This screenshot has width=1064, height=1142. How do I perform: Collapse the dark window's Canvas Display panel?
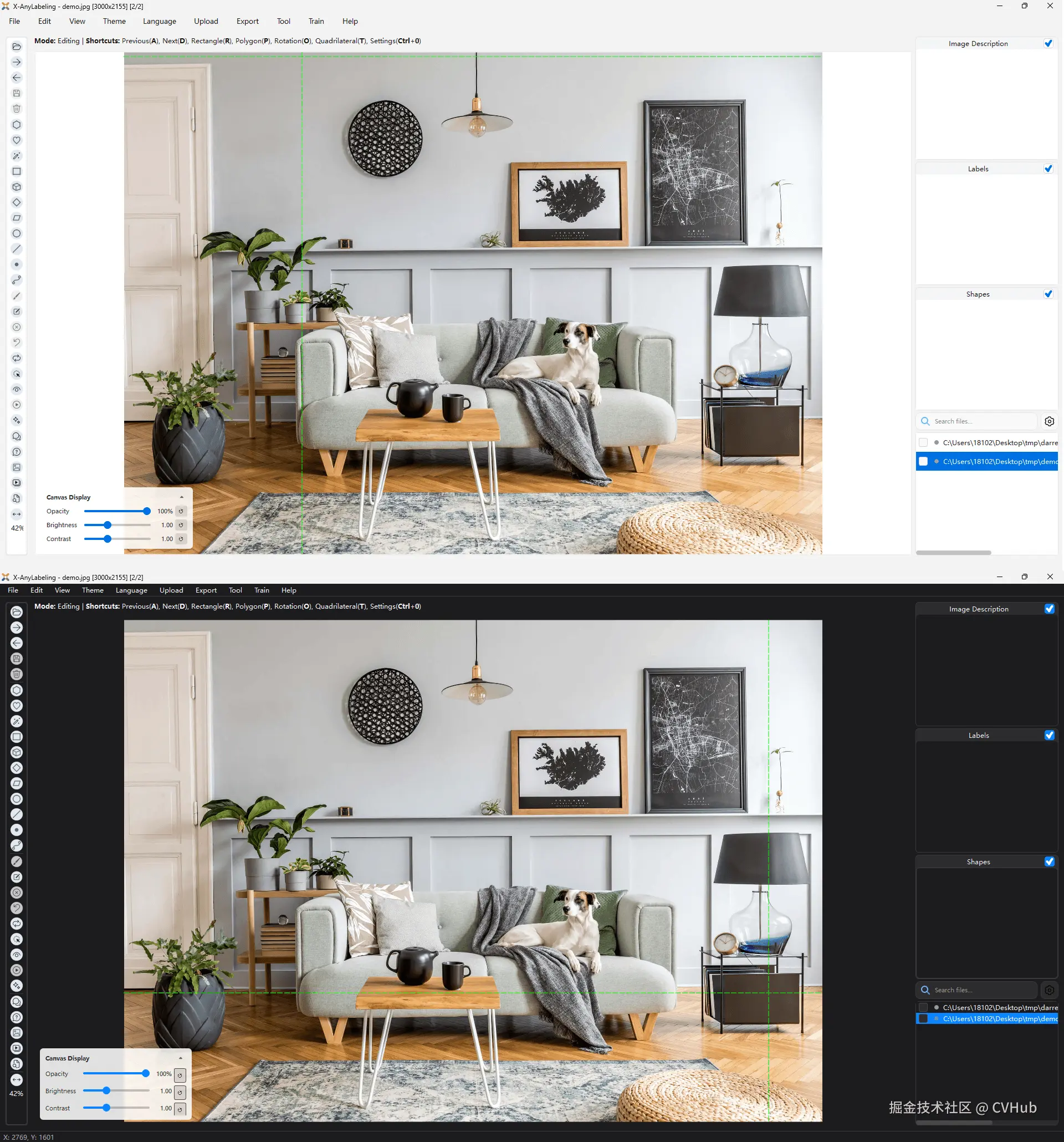[x=180, y=1058]
